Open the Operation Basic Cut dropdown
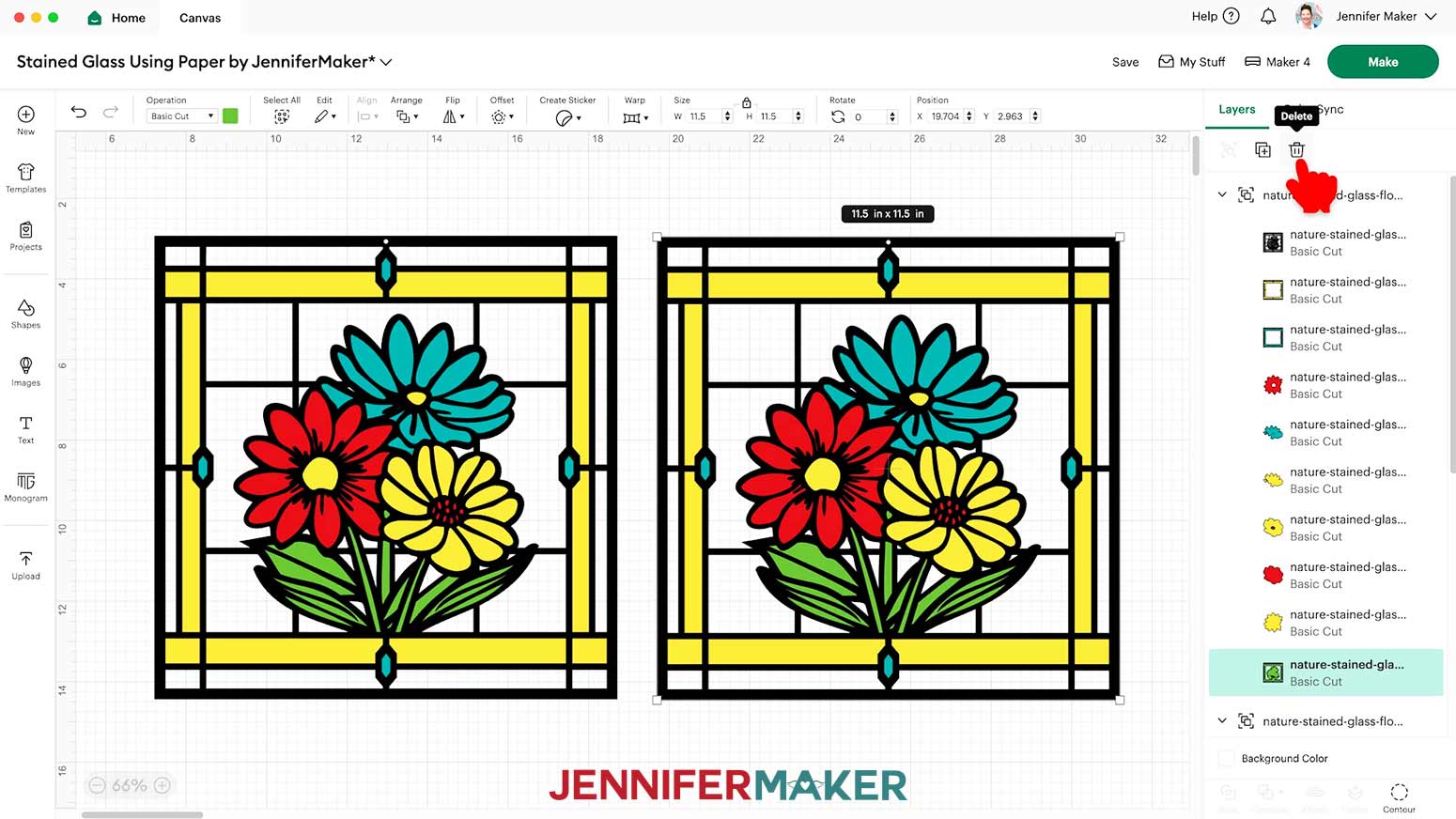1456x819 pixels. click(x=182, y=116)
